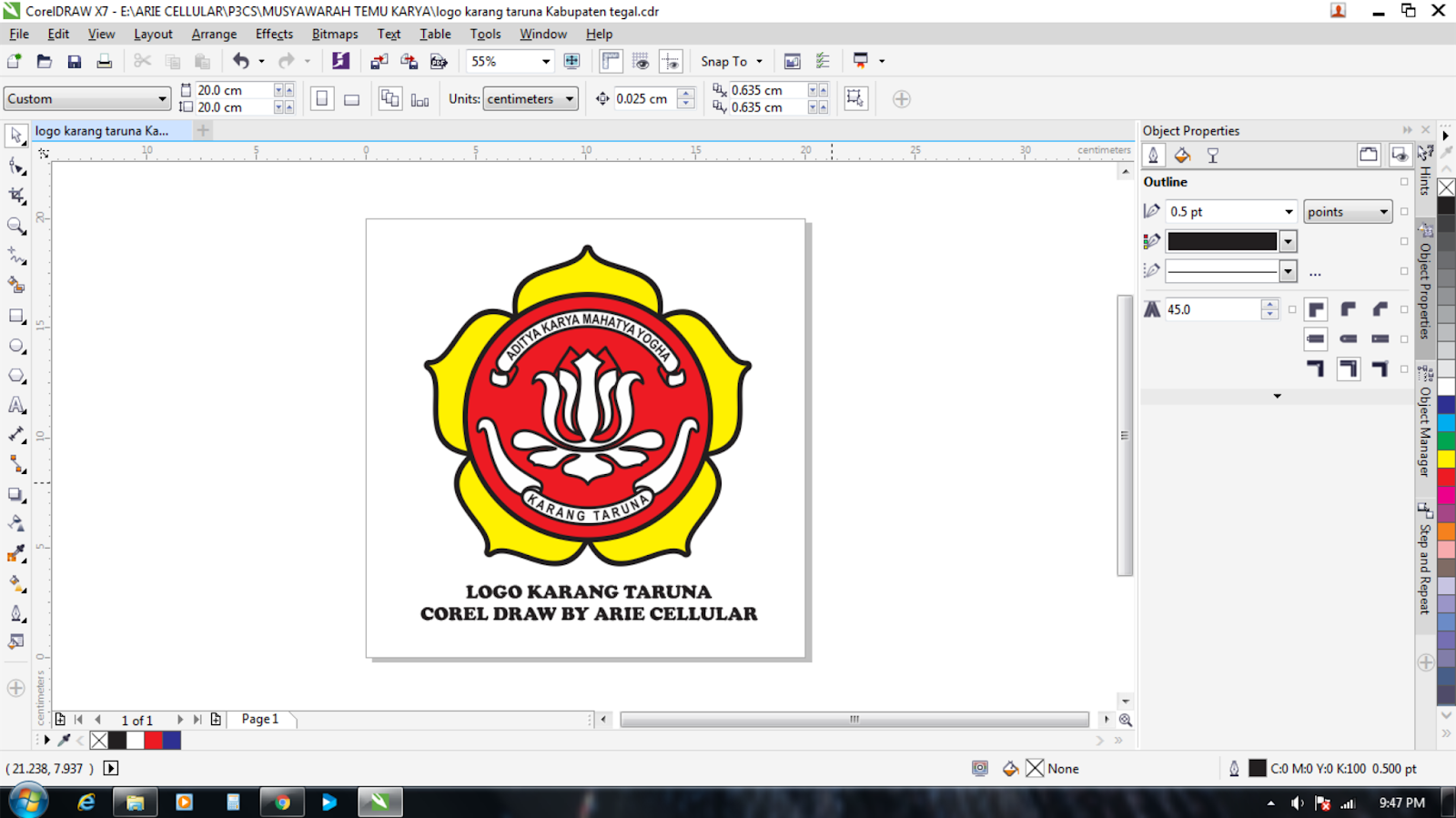Select the Freehand tool
The image size is (1456, 818).
tap(16, 256)
